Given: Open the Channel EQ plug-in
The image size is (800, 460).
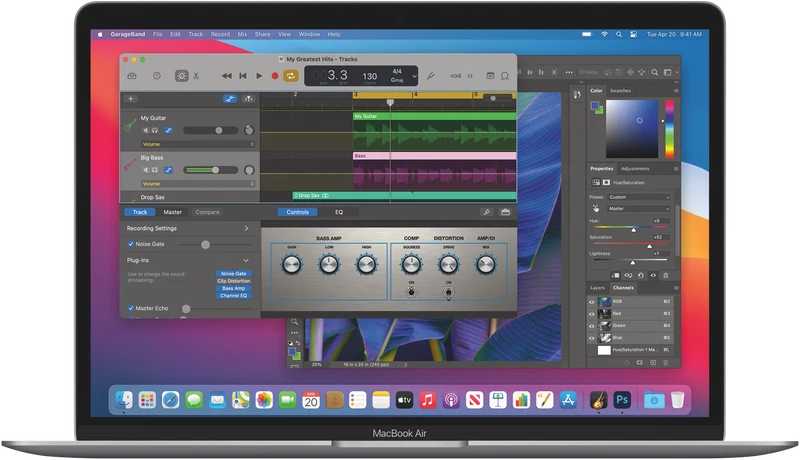Looking at the screenshot, I should pos(234,295).
